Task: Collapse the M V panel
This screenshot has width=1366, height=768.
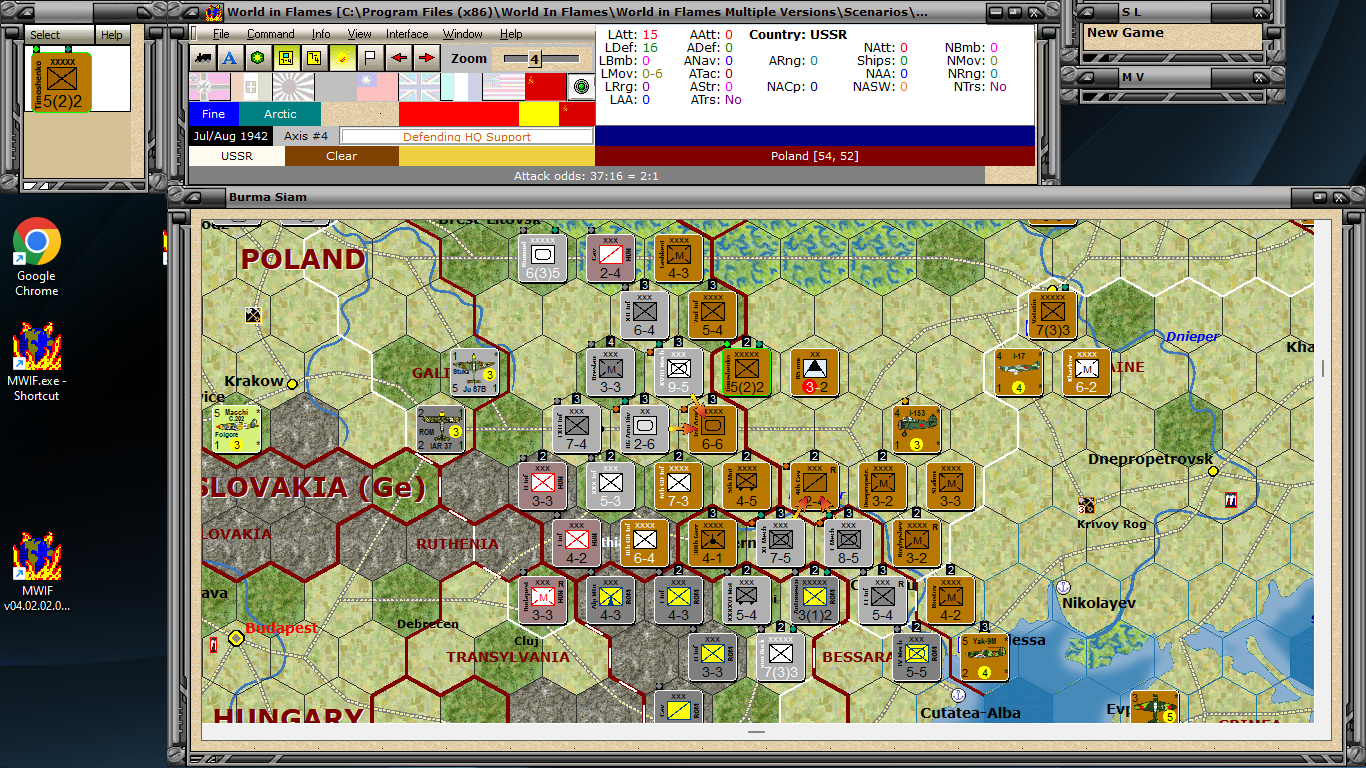Action: tap(1084, 77)
